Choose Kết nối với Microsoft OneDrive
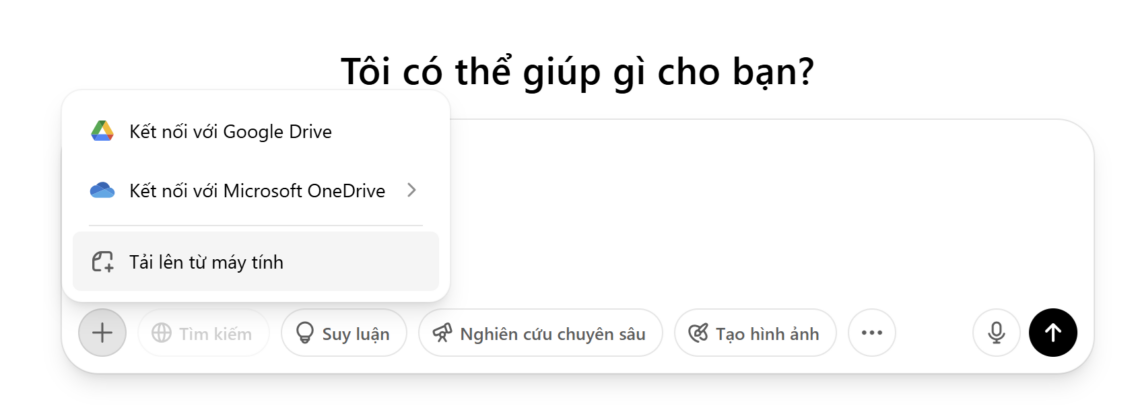Viewport: 1140px width, 410px height. coord(257,190)
